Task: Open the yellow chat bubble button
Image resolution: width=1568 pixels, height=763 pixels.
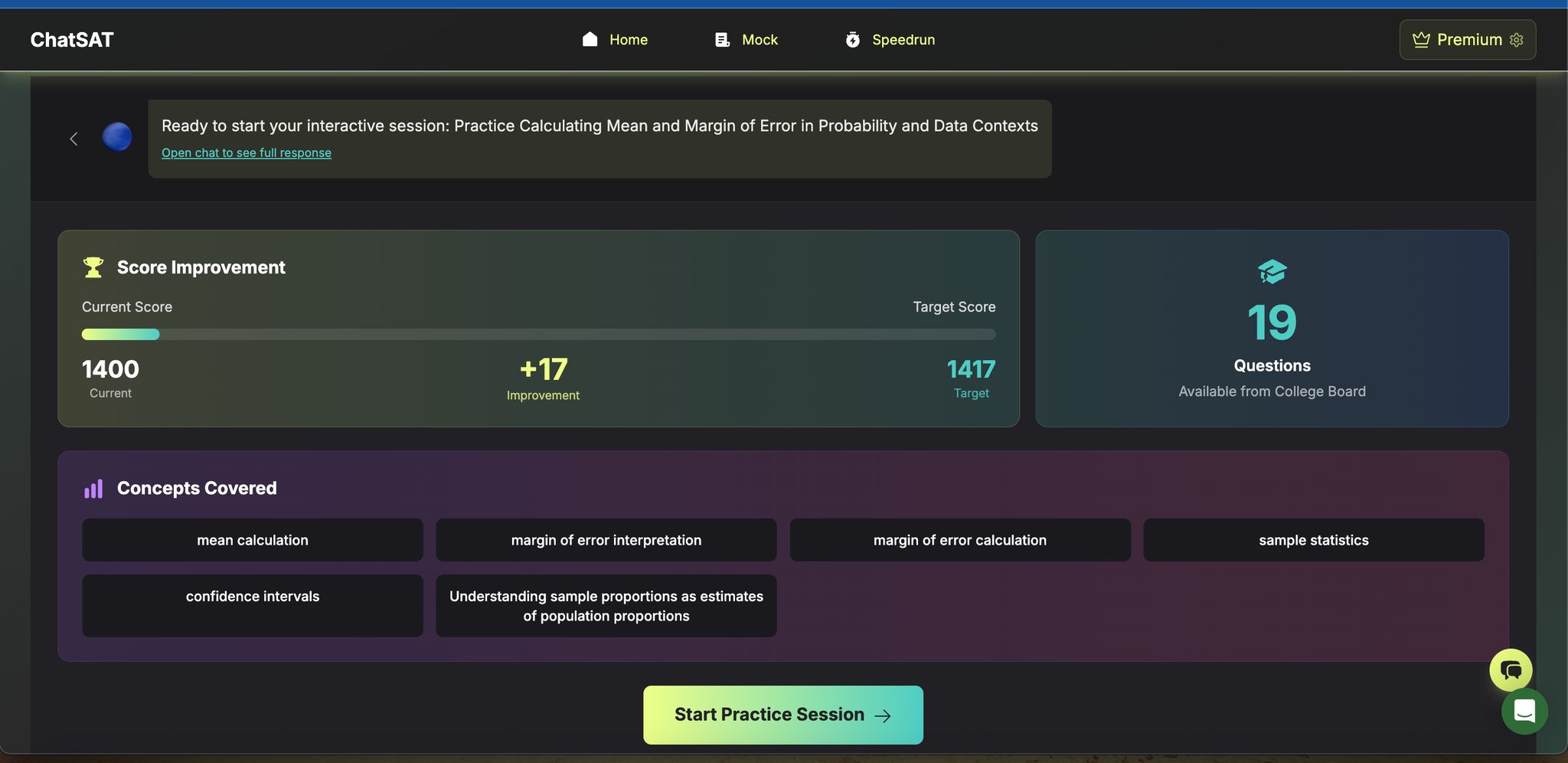Action: (x=1510, y=670)
